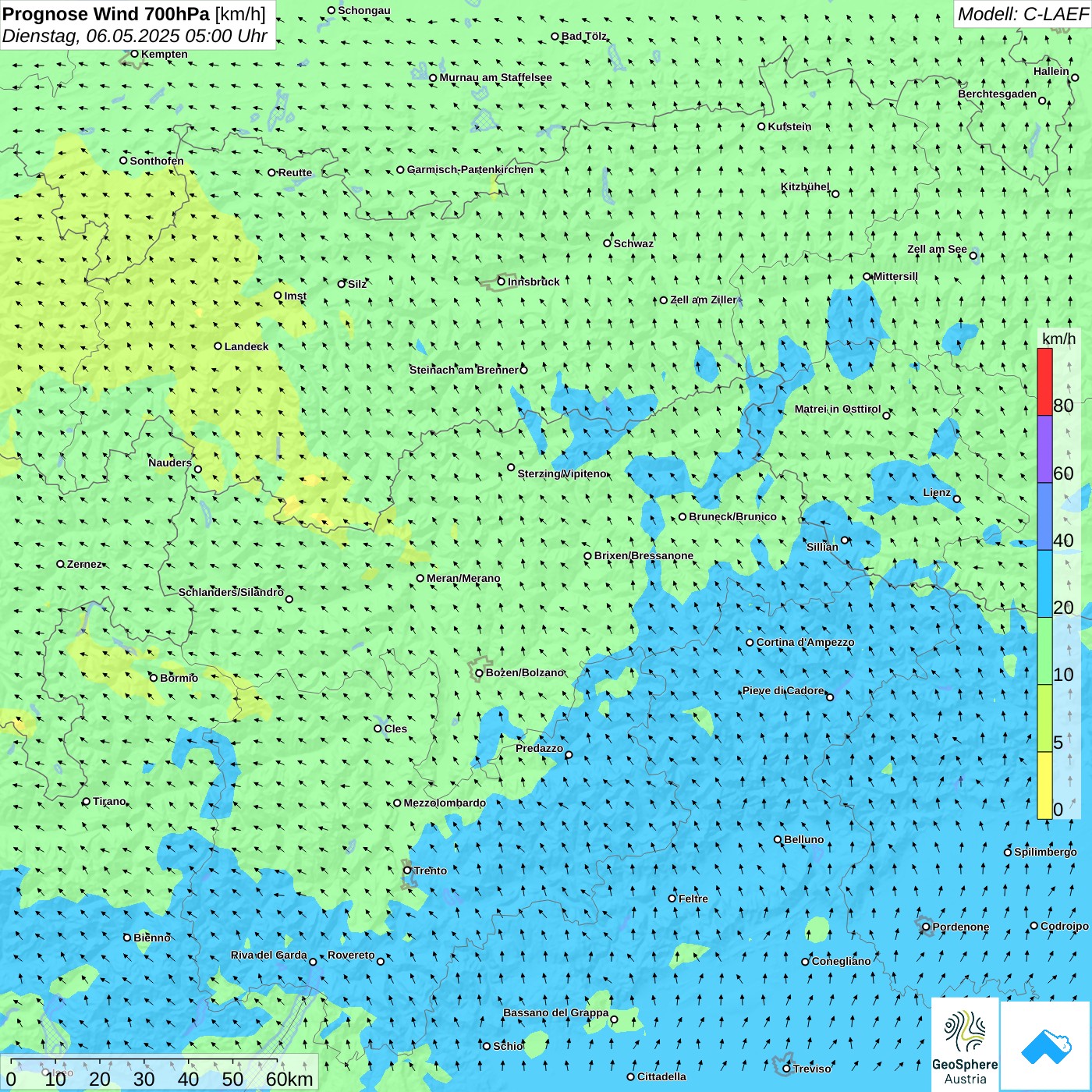Click the purple 60 km/h legend color

[1044, 449]
